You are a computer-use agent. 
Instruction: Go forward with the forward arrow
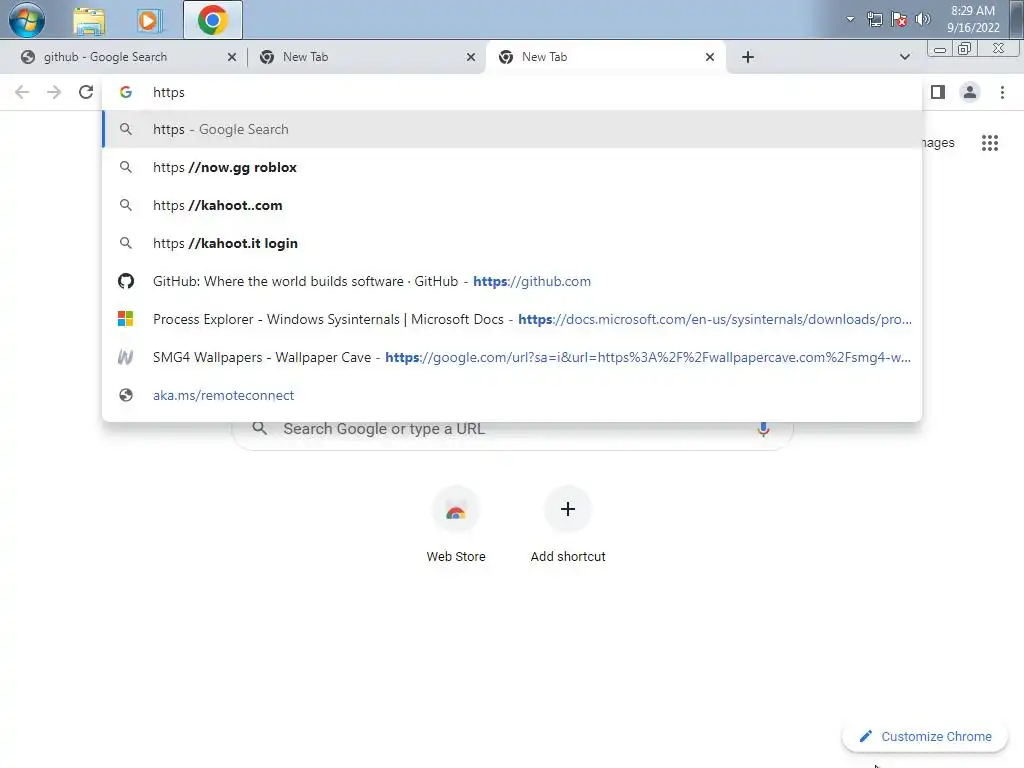coord(54,92)
